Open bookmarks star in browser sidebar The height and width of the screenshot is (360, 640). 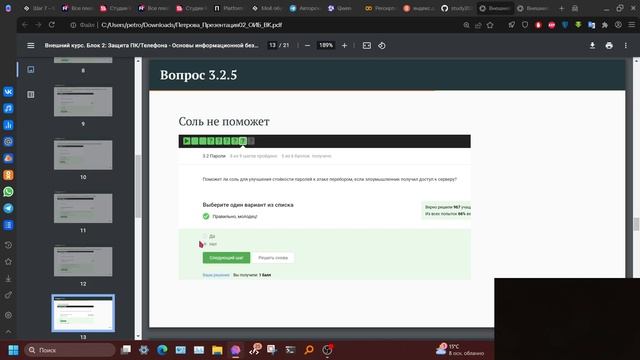point(8,262)
